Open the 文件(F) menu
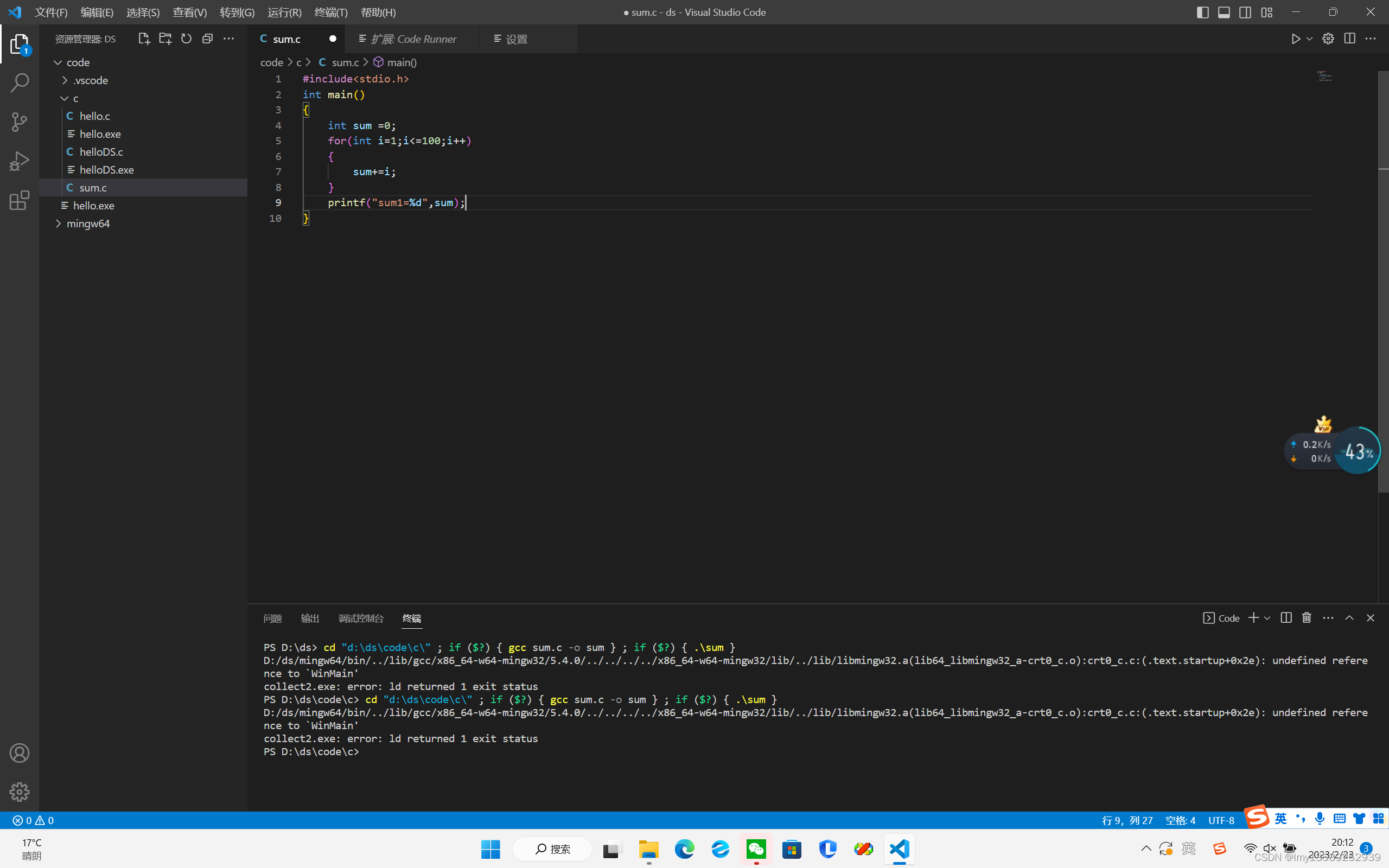1389x868 pixels. coord(51,12)
